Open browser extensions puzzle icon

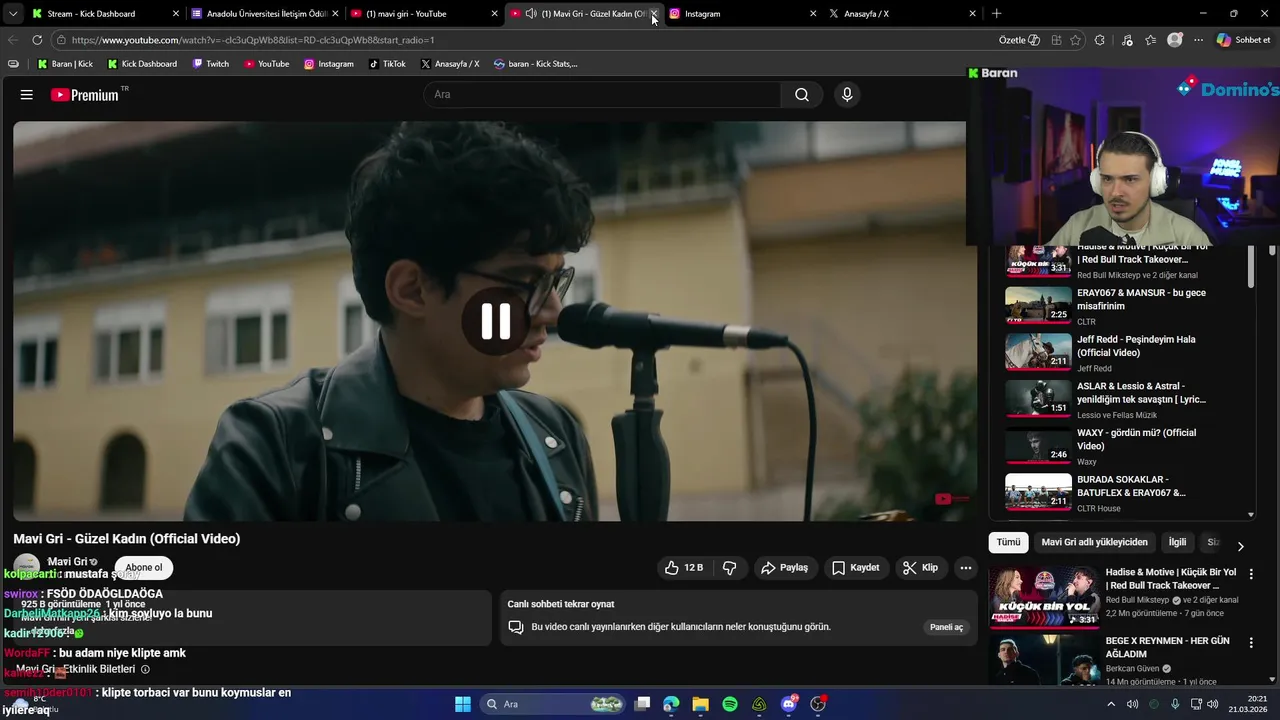point(1100,40)
